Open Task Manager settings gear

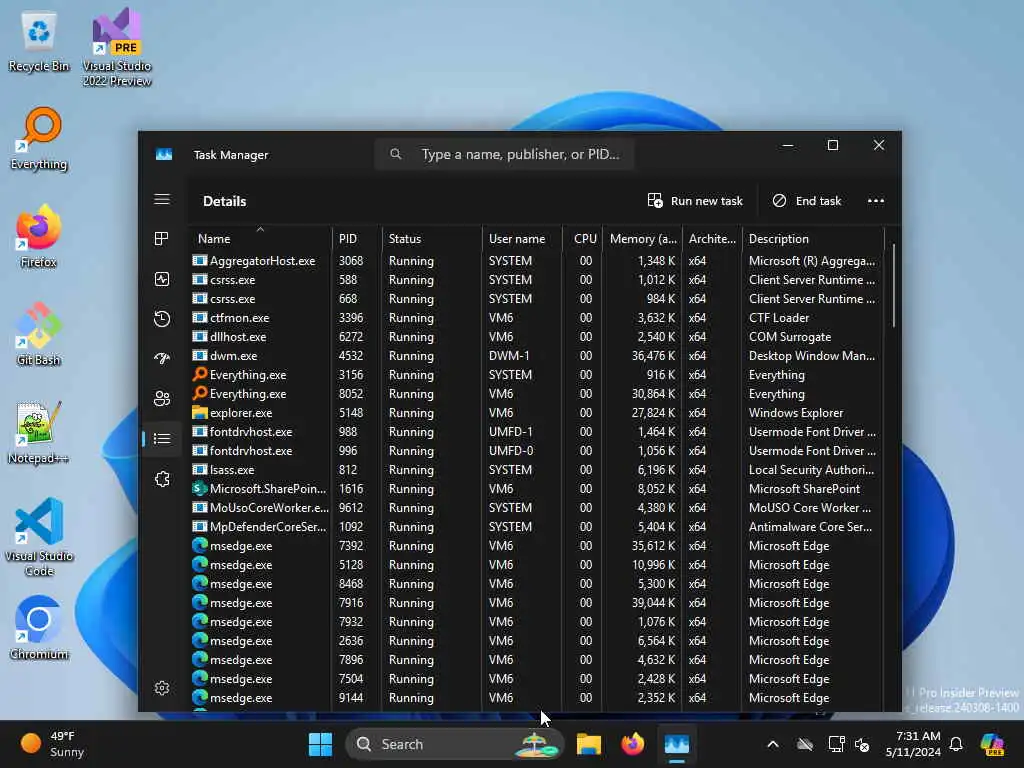(162, 688)
